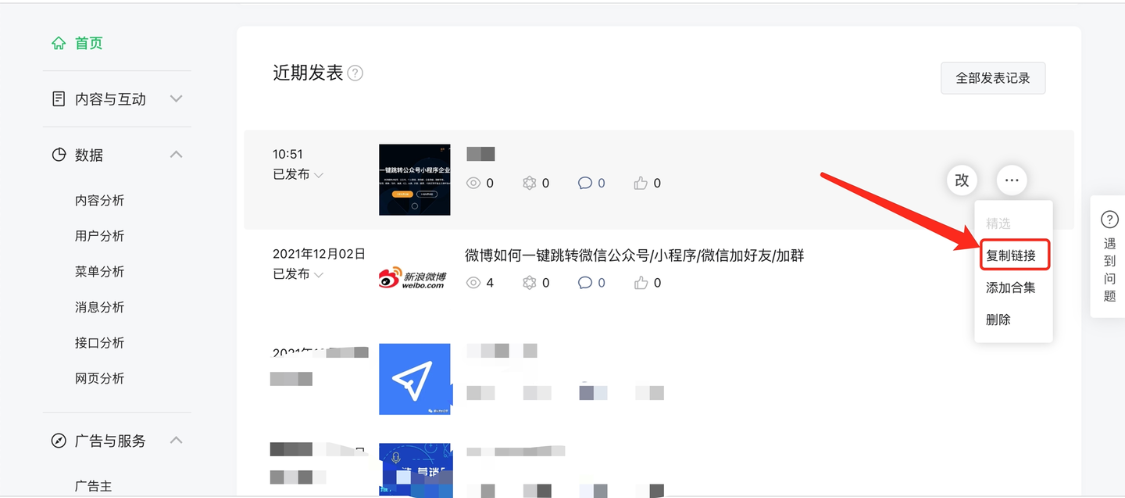This screenshot has width=1125, height=498.
Task: Select 添加合集 in the popup menu
Action: (1011, 288)
